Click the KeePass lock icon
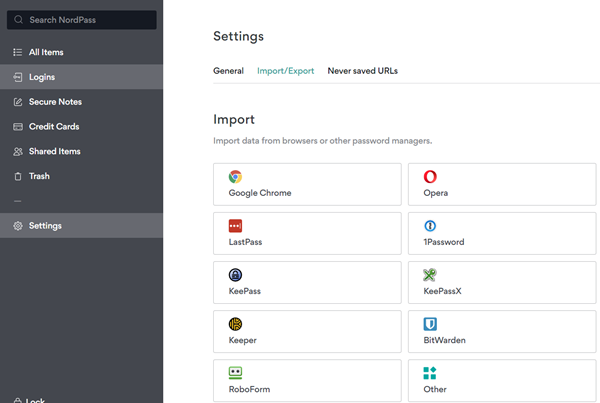The width and height of the screenshot is (600, 403). click(236, 275)
